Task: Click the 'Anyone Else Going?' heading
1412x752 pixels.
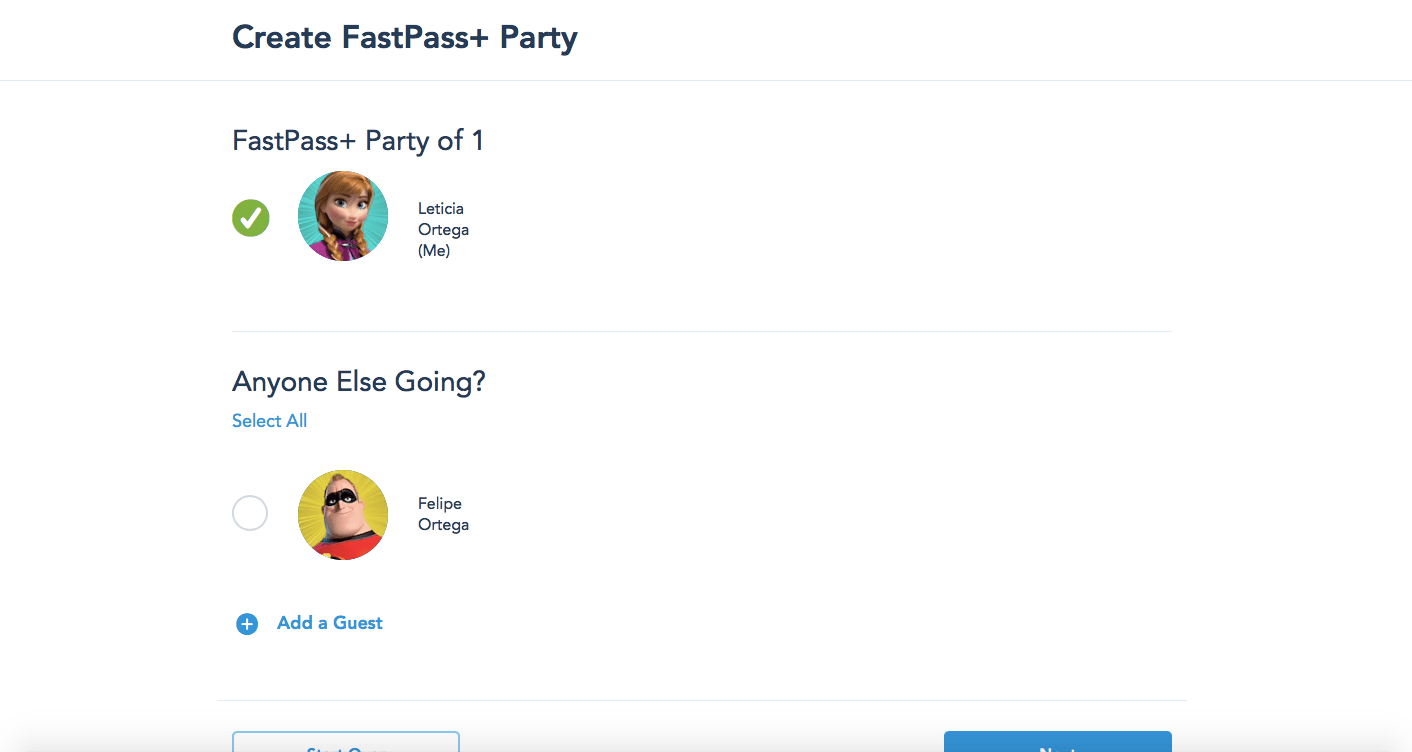Action: pos(358,382)
